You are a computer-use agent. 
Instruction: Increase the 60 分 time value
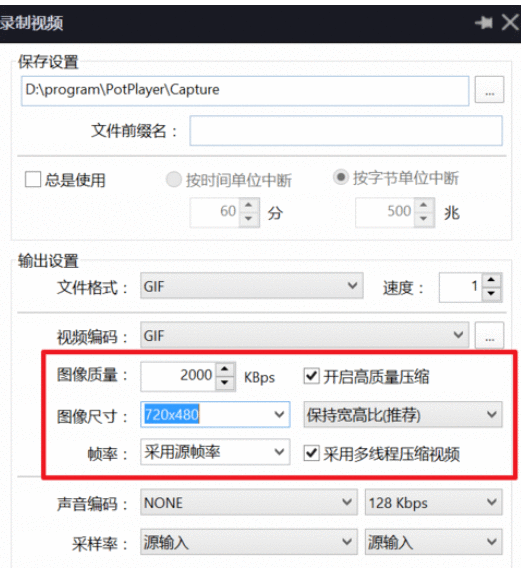(249, 205)
